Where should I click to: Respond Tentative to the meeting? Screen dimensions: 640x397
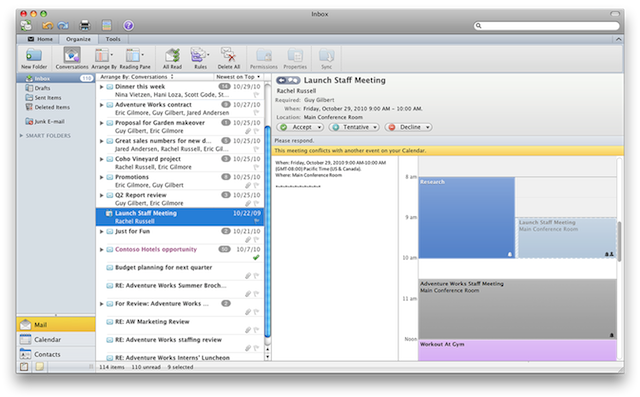click(x=354, y=127)
